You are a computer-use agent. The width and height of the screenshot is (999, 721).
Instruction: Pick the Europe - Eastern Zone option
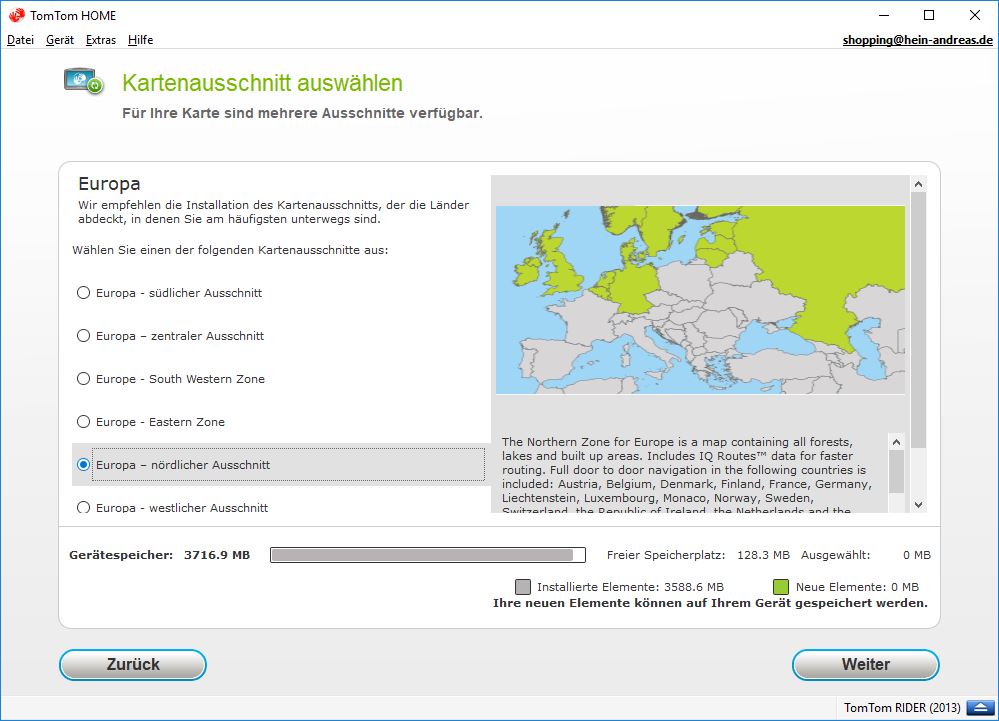[84, 422]
